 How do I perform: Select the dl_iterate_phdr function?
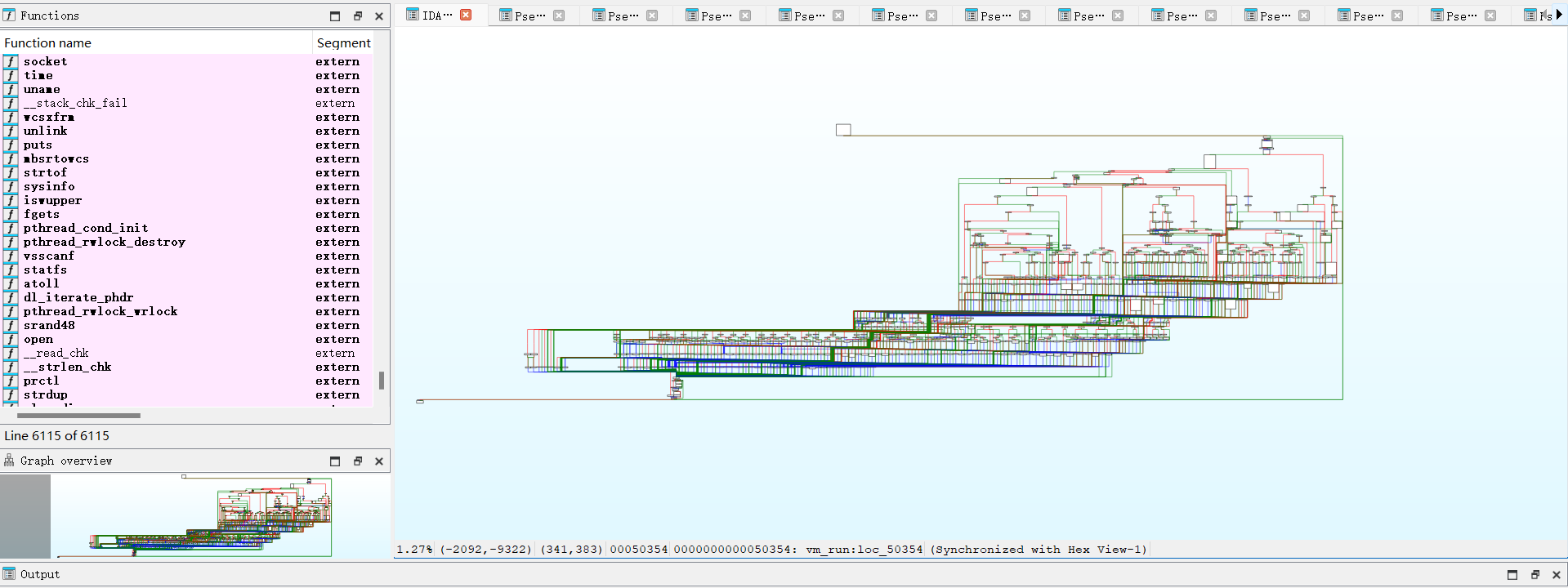pyautogui.click(x=187, y=297)
